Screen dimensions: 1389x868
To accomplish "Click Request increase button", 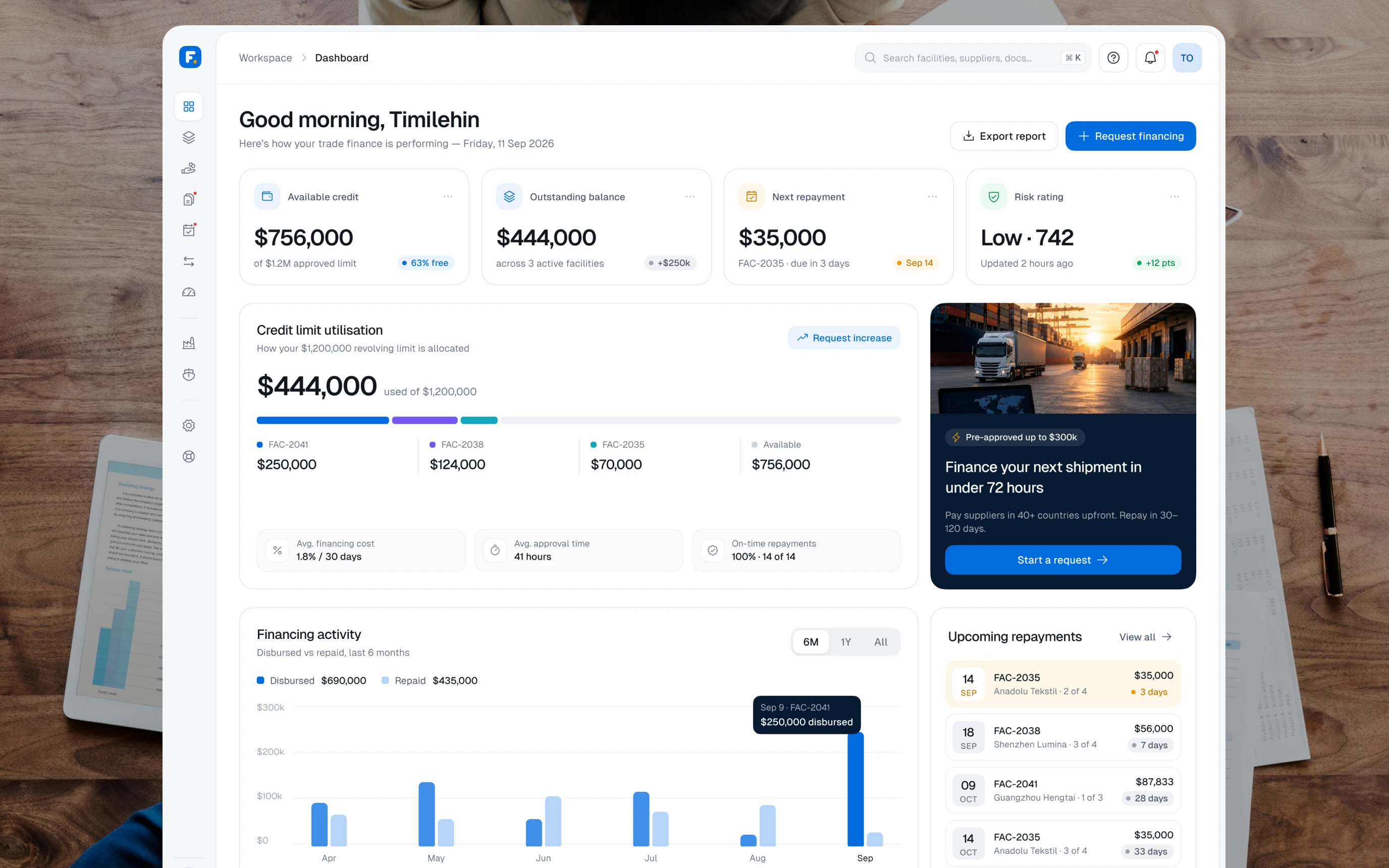I will point(844,338).
